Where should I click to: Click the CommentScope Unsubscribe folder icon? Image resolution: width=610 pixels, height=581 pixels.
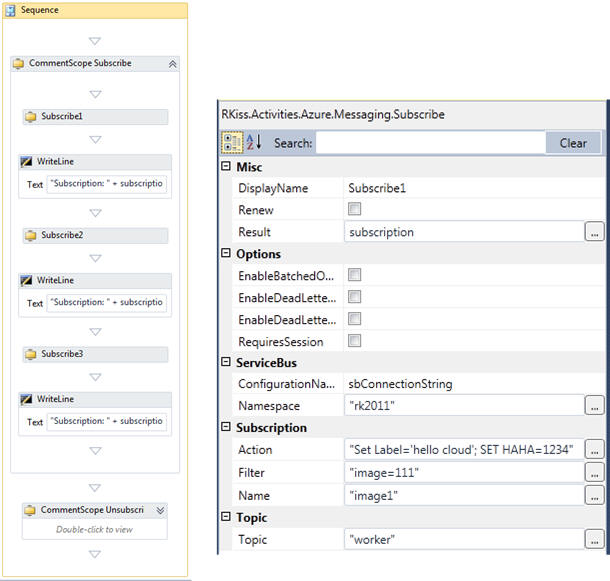(x=30, y=510)
